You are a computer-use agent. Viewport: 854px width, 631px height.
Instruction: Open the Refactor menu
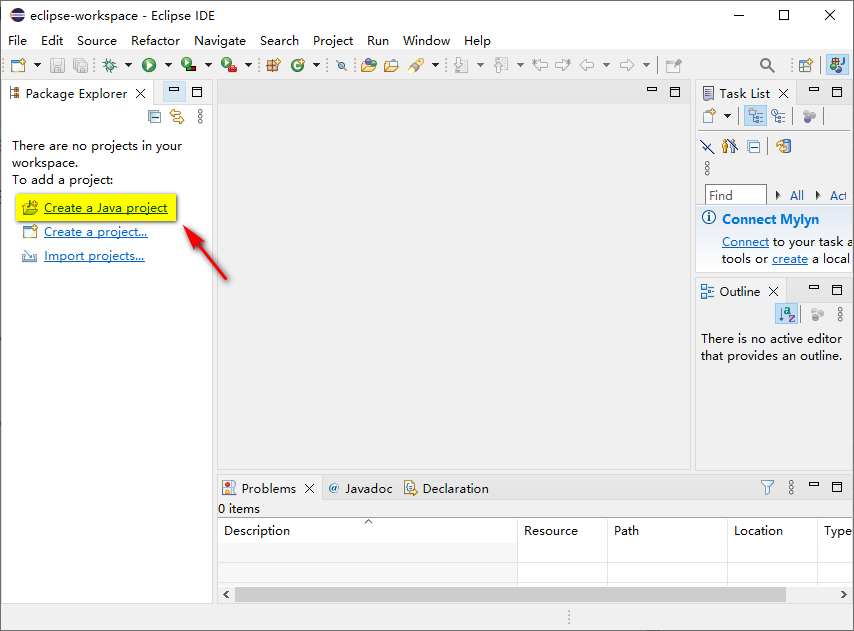155,41
